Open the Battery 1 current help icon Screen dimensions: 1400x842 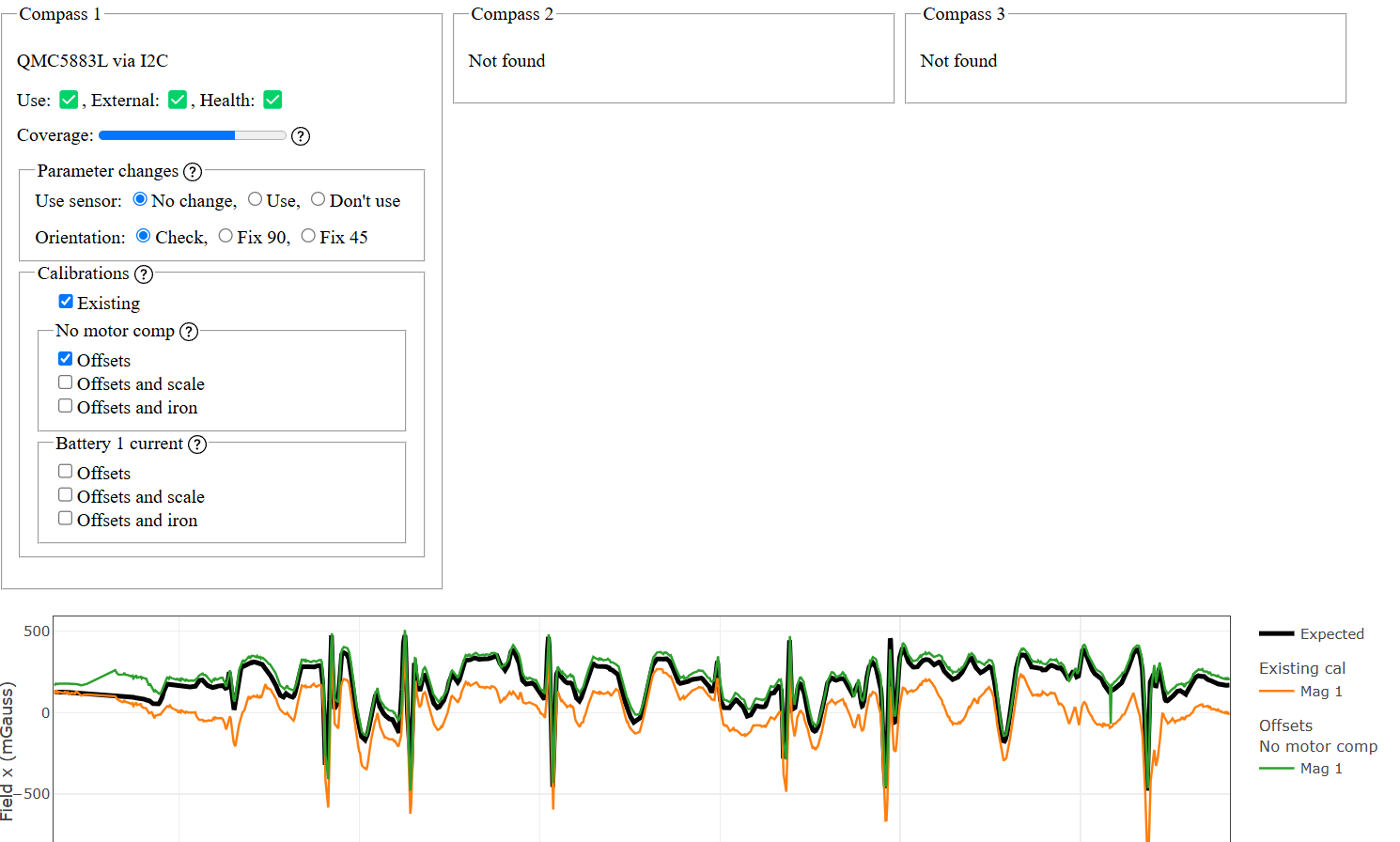click(x=197, y=444)
